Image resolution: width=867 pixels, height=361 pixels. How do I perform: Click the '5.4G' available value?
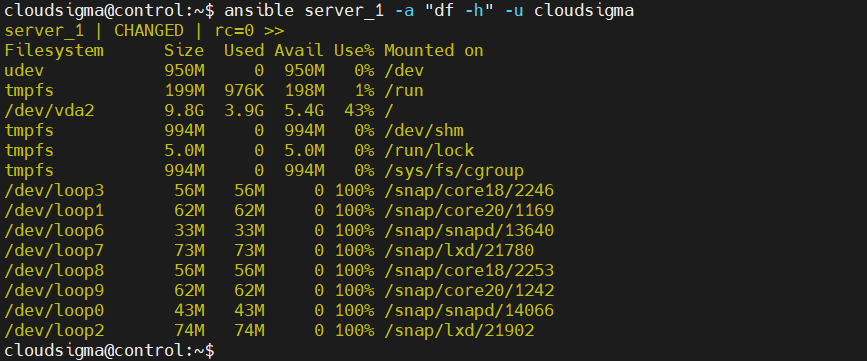tap(304, 111)
